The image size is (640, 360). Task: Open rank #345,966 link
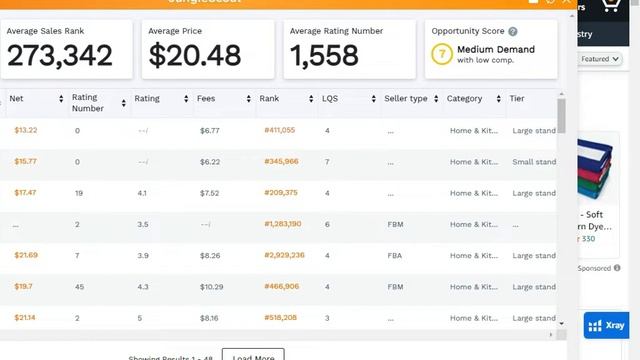click(x=281, y=161)
